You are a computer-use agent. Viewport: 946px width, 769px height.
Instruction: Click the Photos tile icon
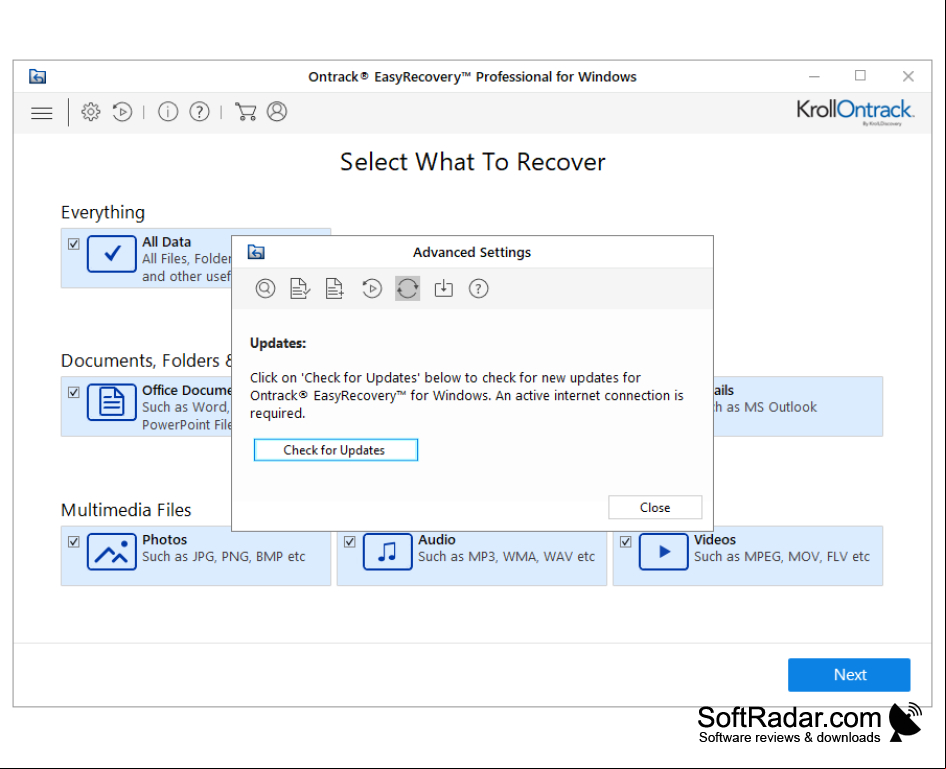[112, 552]
